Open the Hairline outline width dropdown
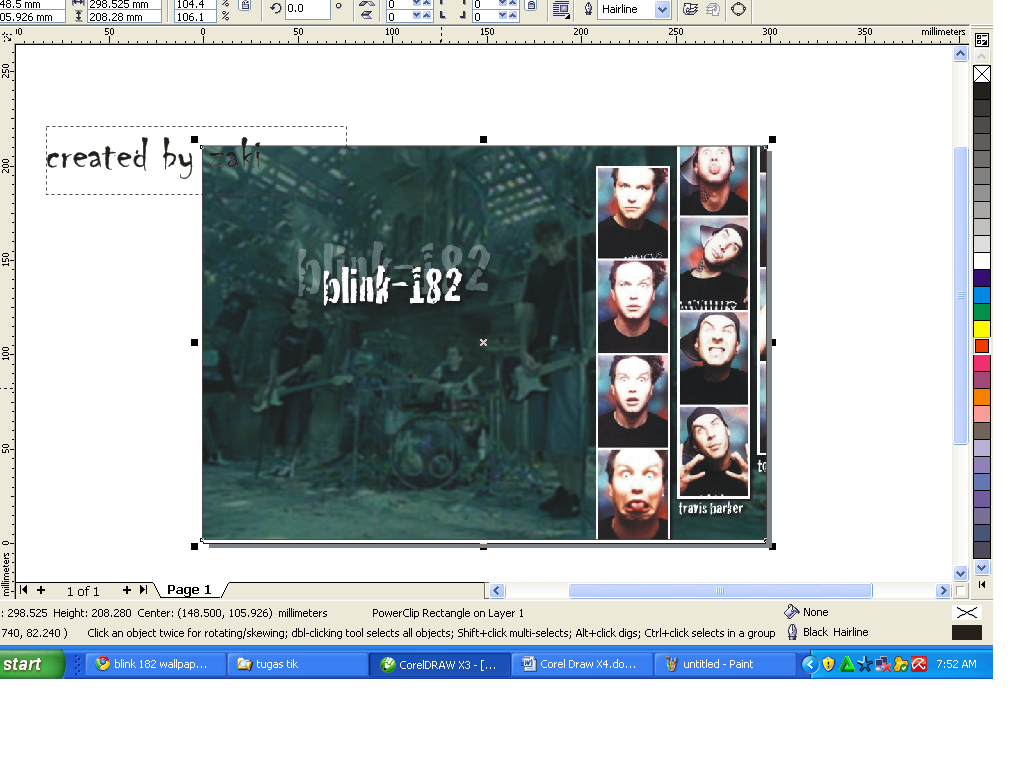The width and height of the screenshot is (1024, 768). click(x=662, y=9)
